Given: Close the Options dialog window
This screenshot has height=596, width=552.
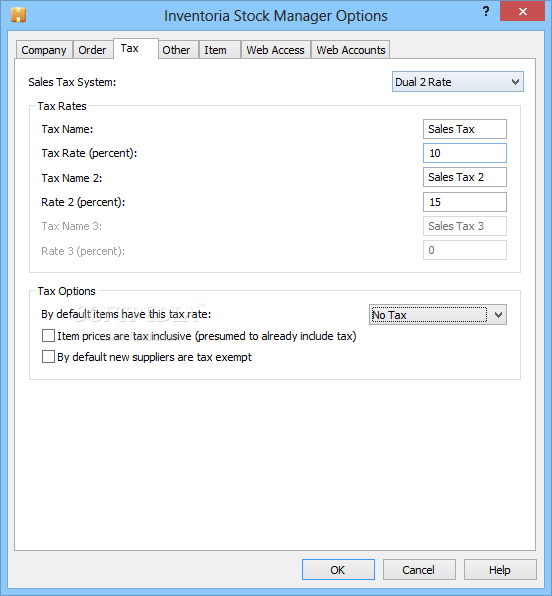Looking at the screenshot, I should click(522, 11).
